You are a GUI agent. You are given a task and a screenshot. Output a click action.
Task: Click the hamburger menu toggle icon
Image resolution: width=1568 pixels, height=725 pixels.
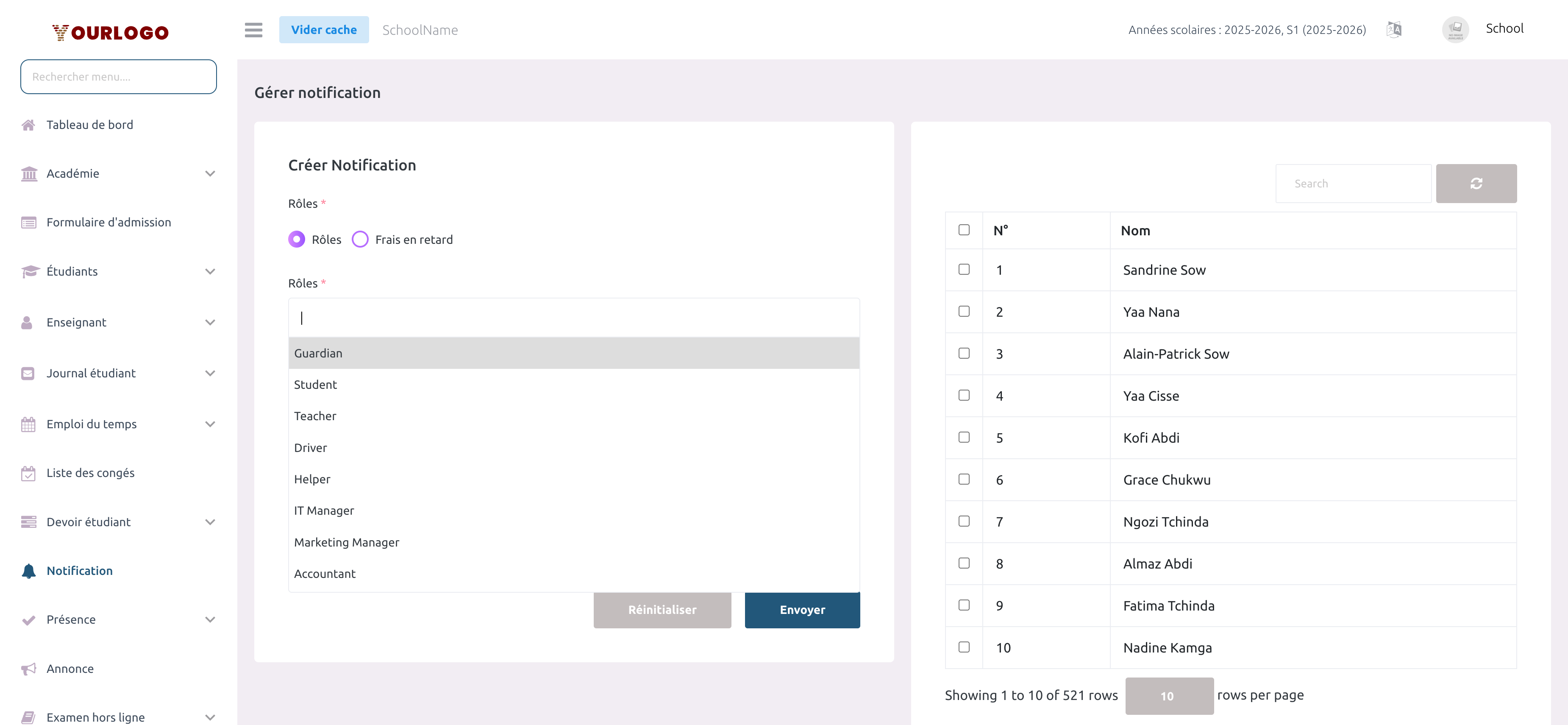point(253,30)
